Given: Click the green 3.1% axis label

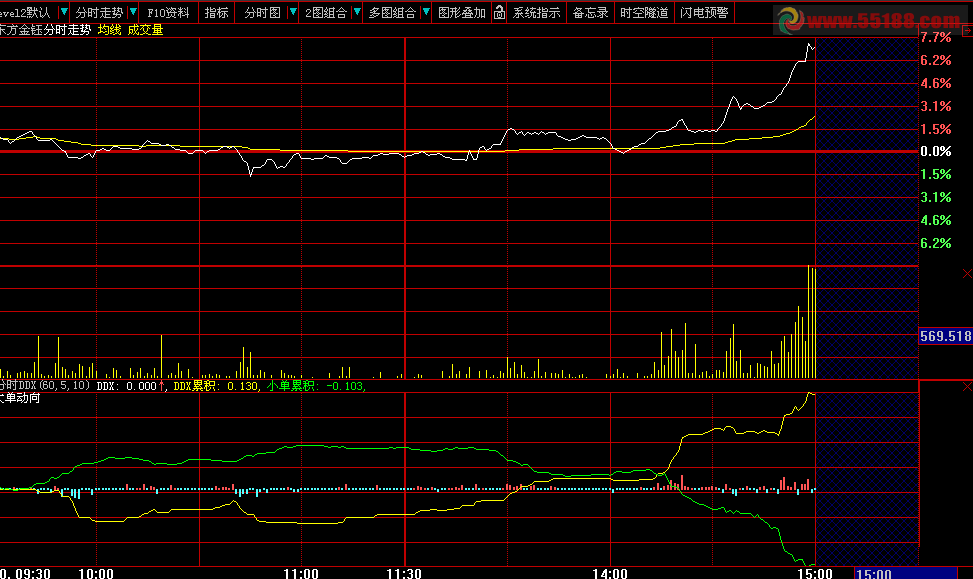Looking at the screenshot, I should [x=936, y=197].
